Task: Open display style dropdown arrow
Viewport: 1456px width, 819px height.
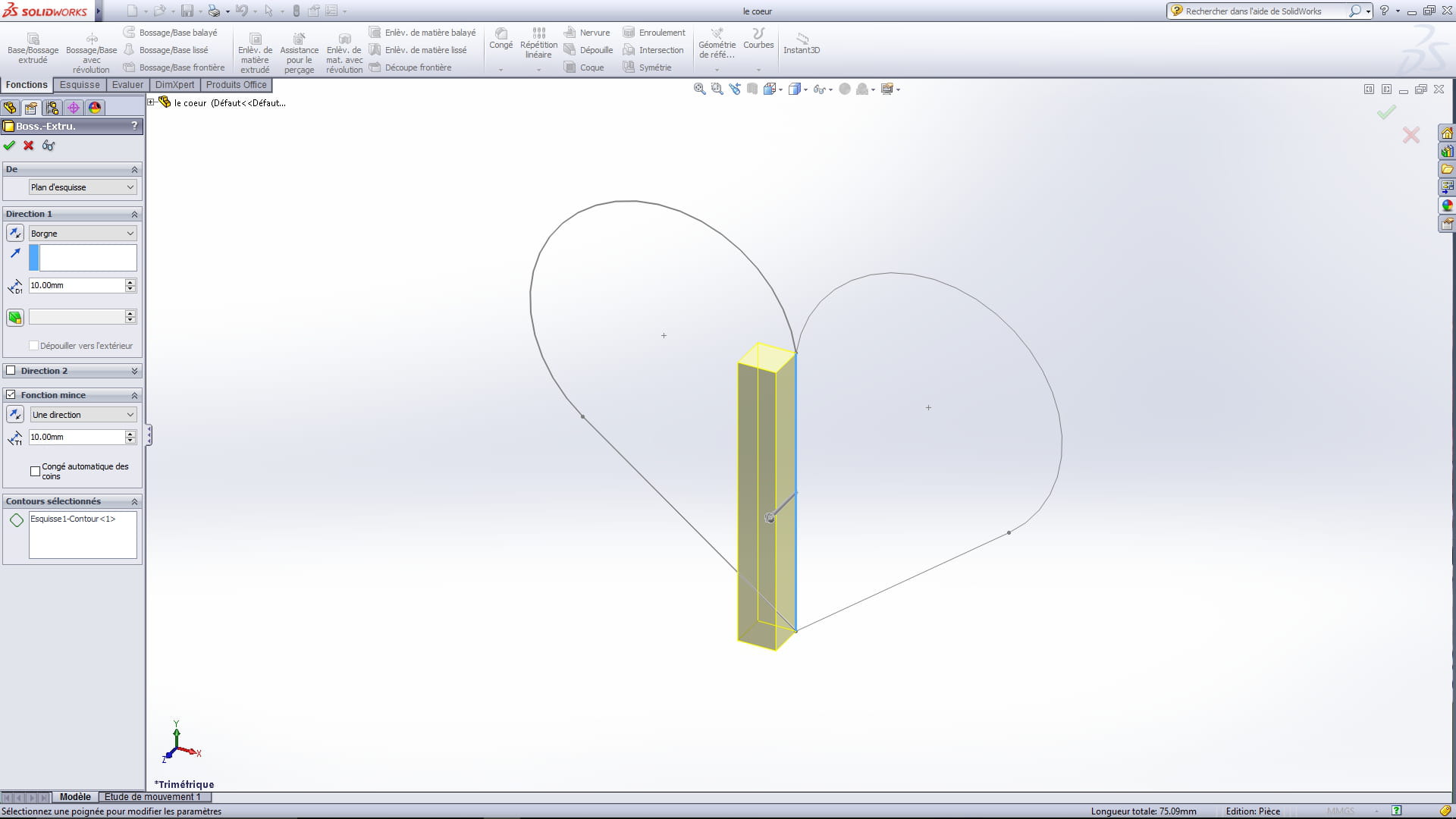Action: tap(805, 89)
